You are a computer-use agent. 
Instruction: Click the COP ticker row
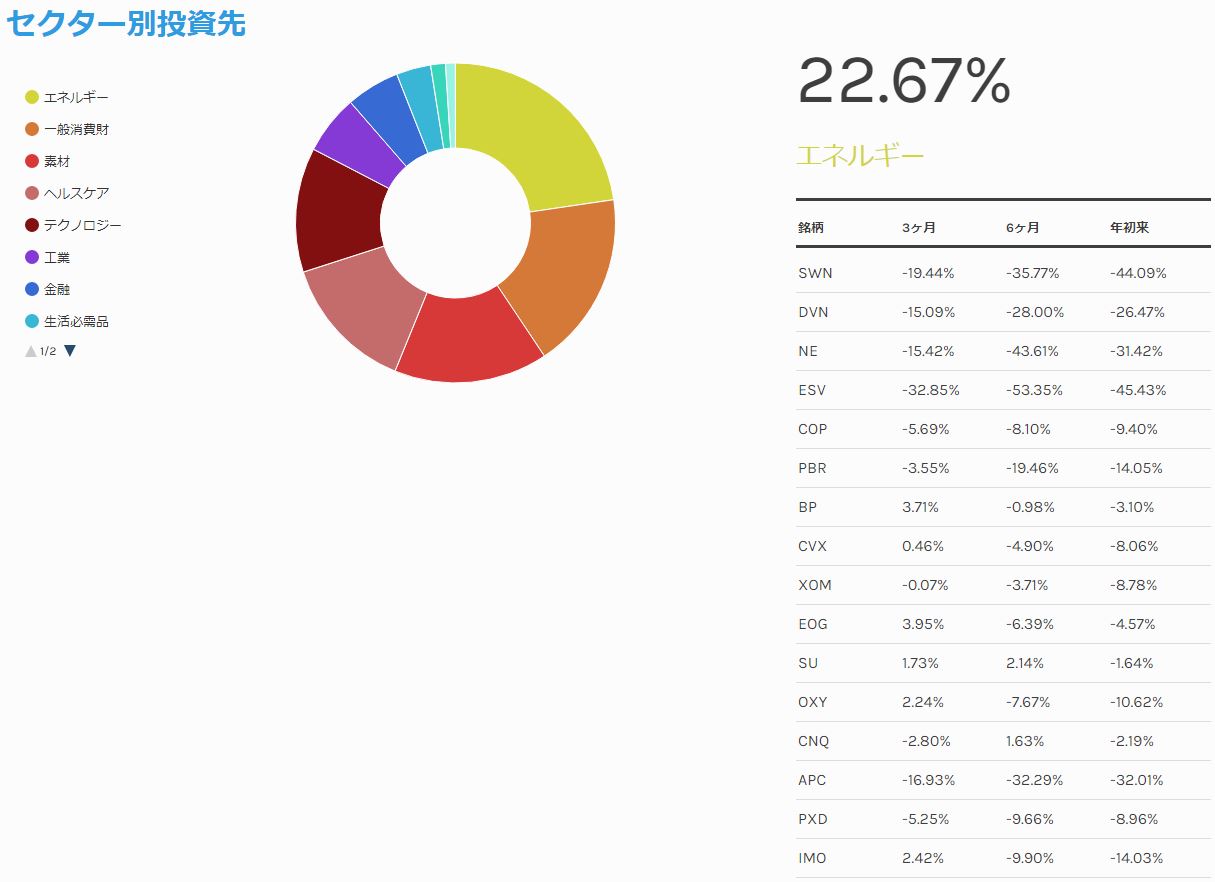coord(1003,429)
